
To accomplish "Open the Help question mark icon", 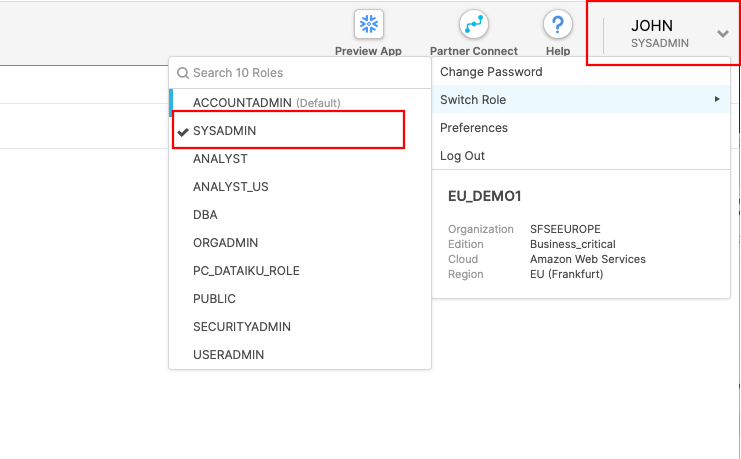I will pos(557,25).
